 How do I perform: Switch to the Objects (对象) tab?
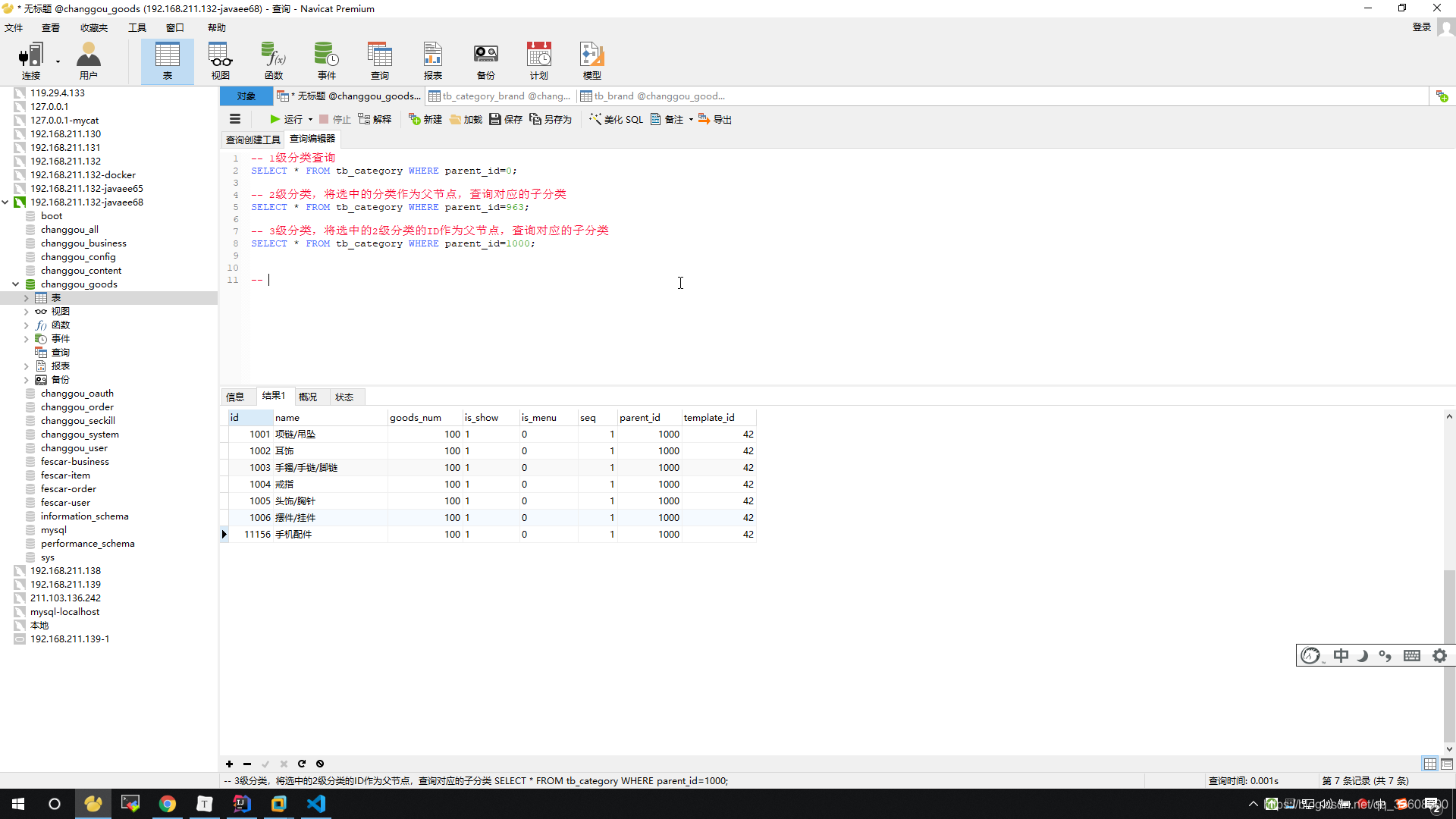tap(246, 96)
